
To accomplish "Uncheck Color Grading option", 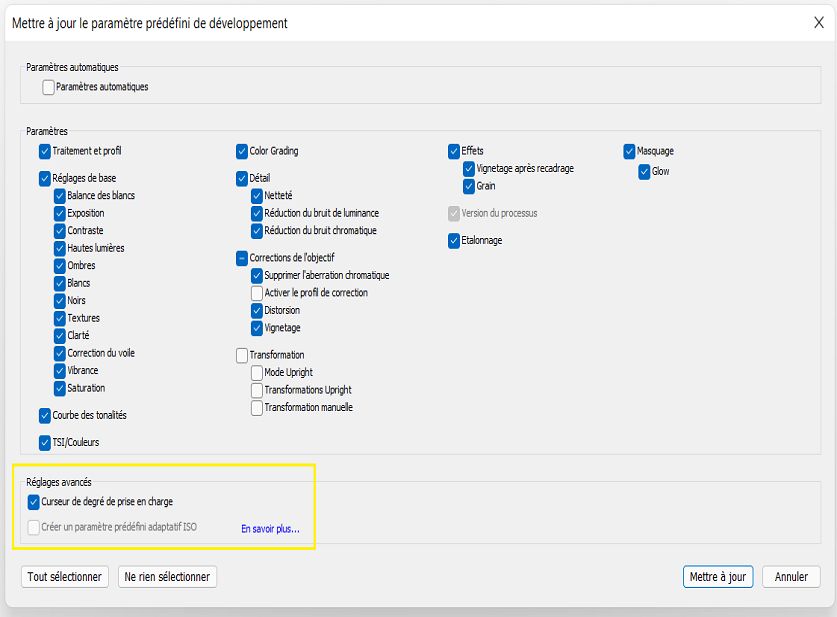I will [242, 151].
